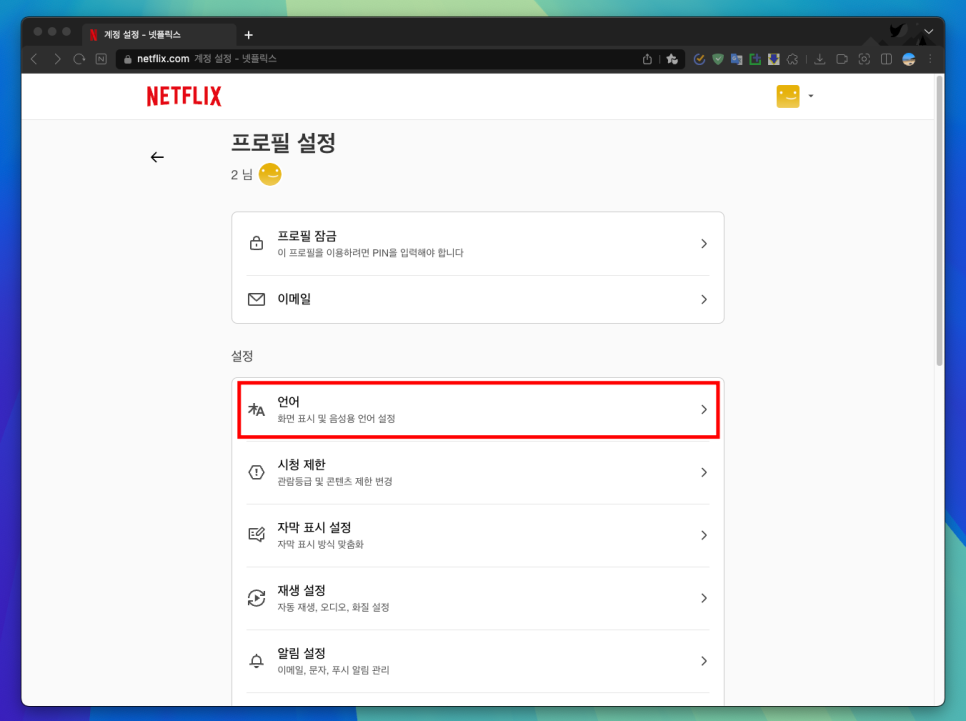Click the Netflix logo

coord(184,96)
